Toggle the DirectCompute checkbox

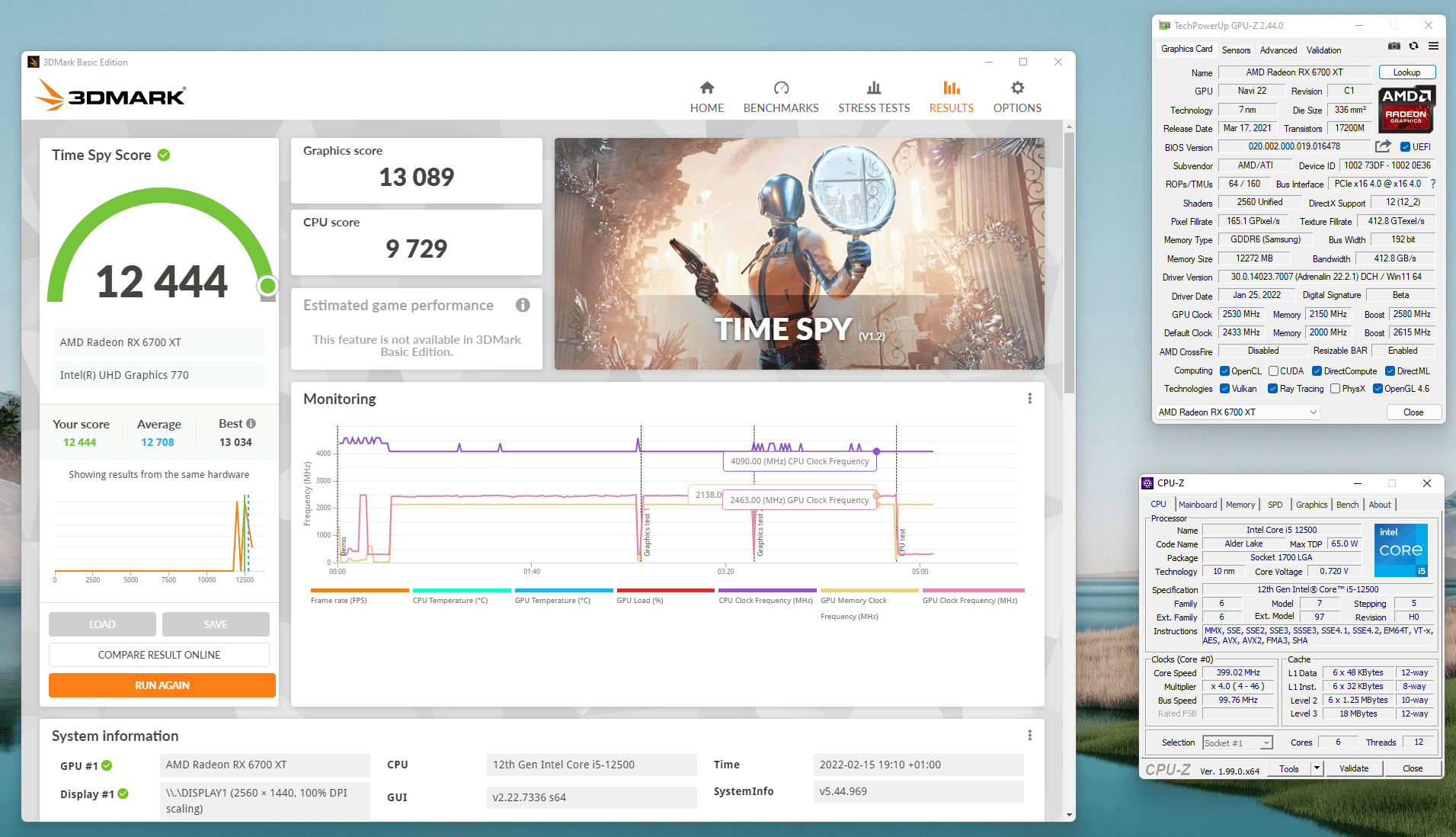1317,371
